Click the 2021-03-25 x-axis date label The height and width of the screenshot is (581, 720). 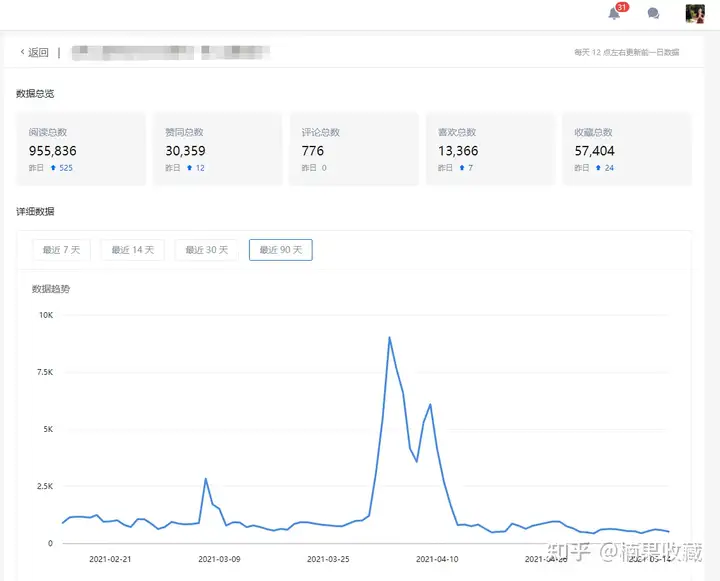pyautogui.click(x=328, y=559)
